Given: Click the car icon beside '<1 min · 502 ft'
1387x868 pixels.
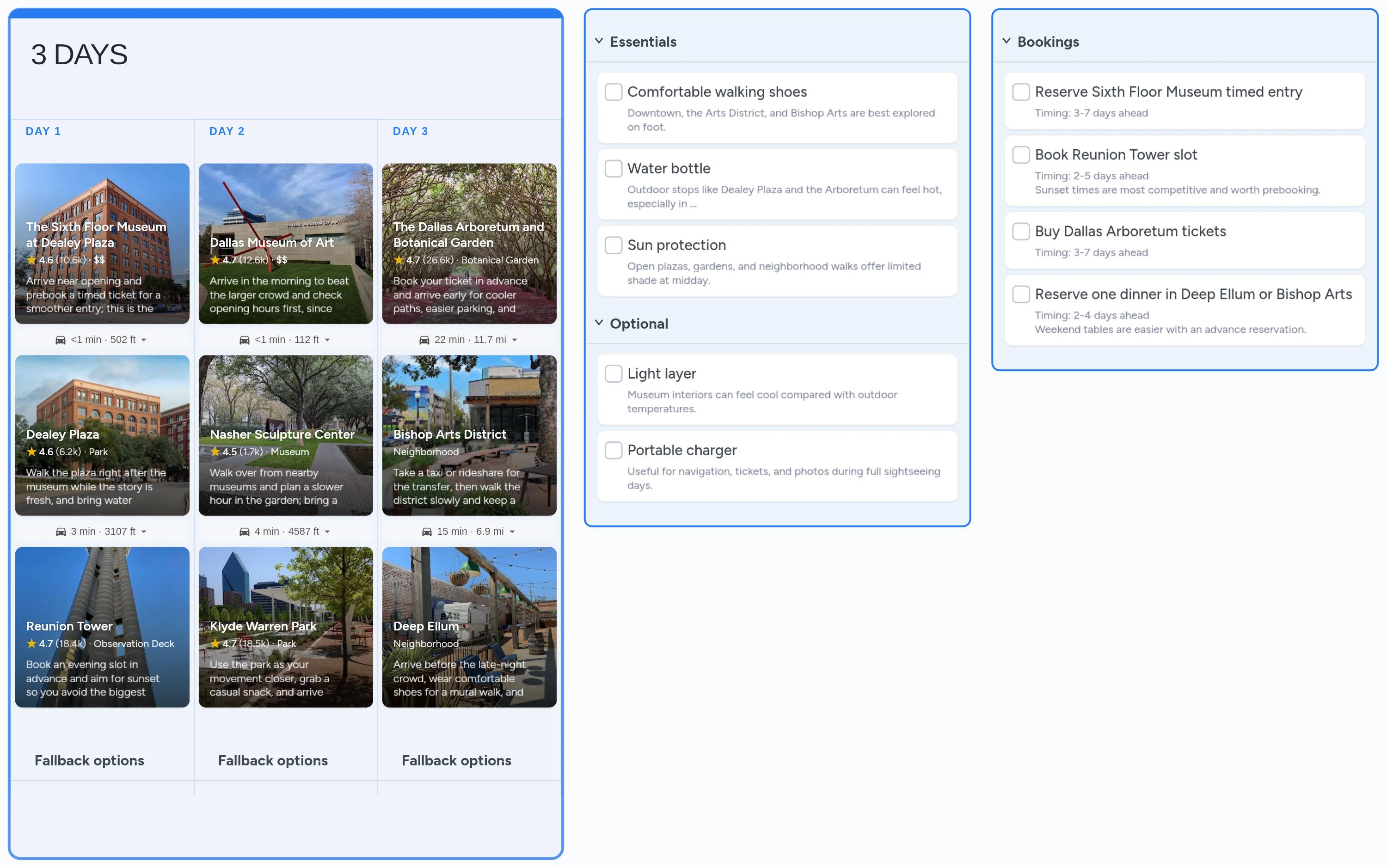Looking at the screenshot, I should coord(60,340).
